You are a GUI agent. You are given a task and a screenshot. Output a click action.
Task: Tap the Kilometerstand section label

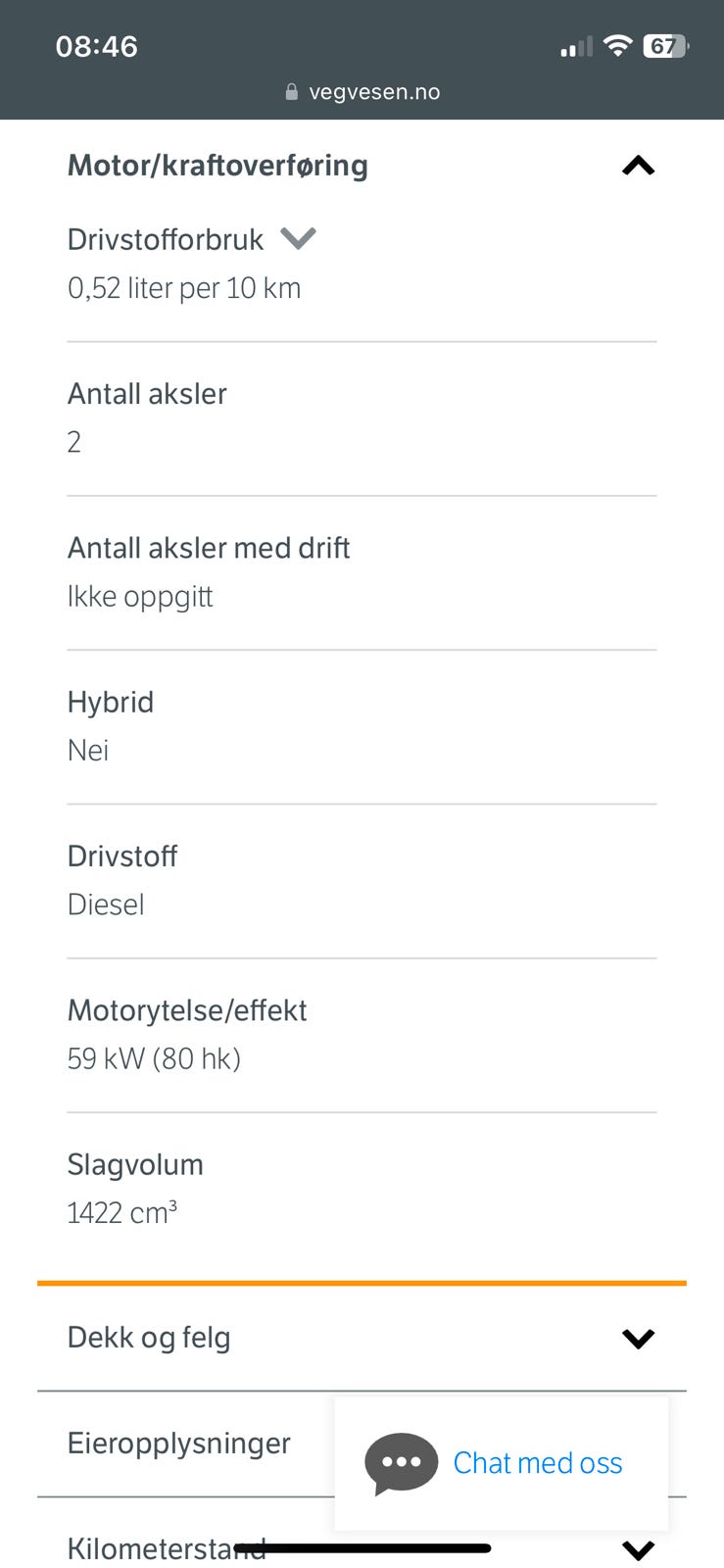[167, 1549]
